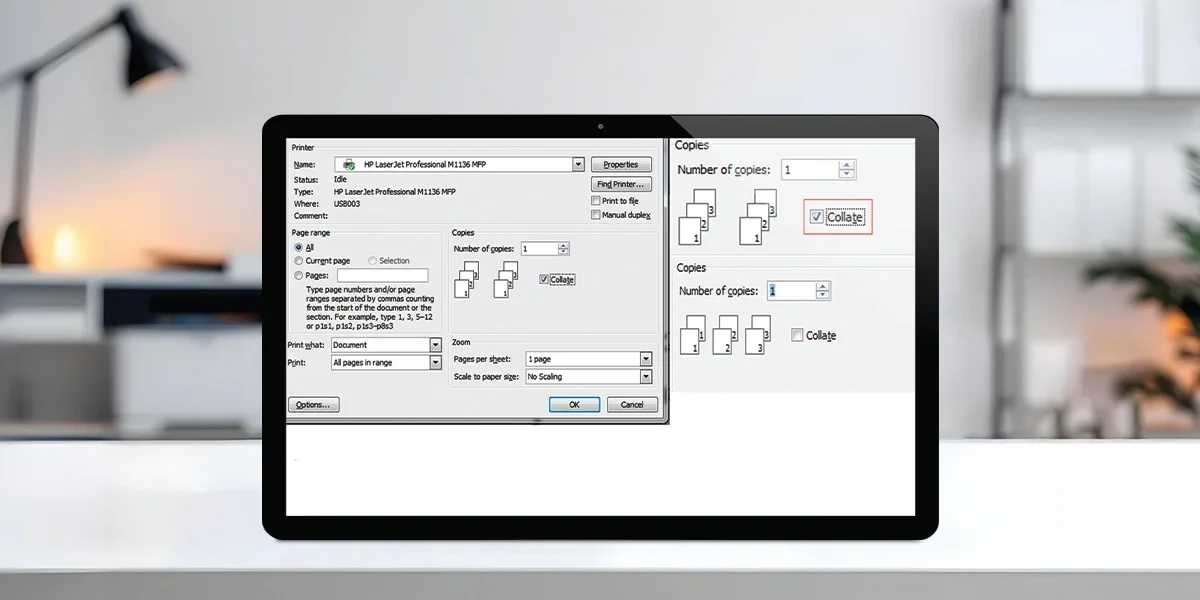1200x600 pixels.
Task: Click the copies field above the checked Collate box
Action: click(809, 170)
